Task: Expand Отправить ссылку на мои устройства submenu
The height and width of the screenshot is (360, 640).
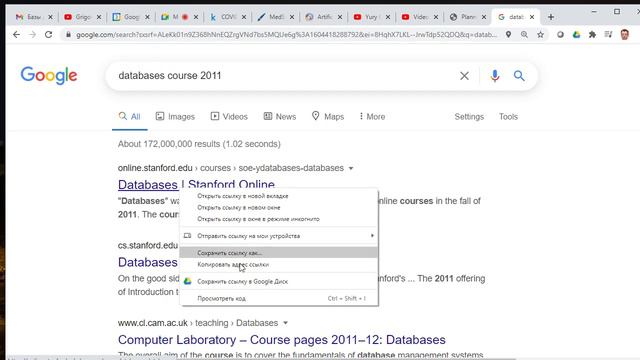Action: [279, 236]
